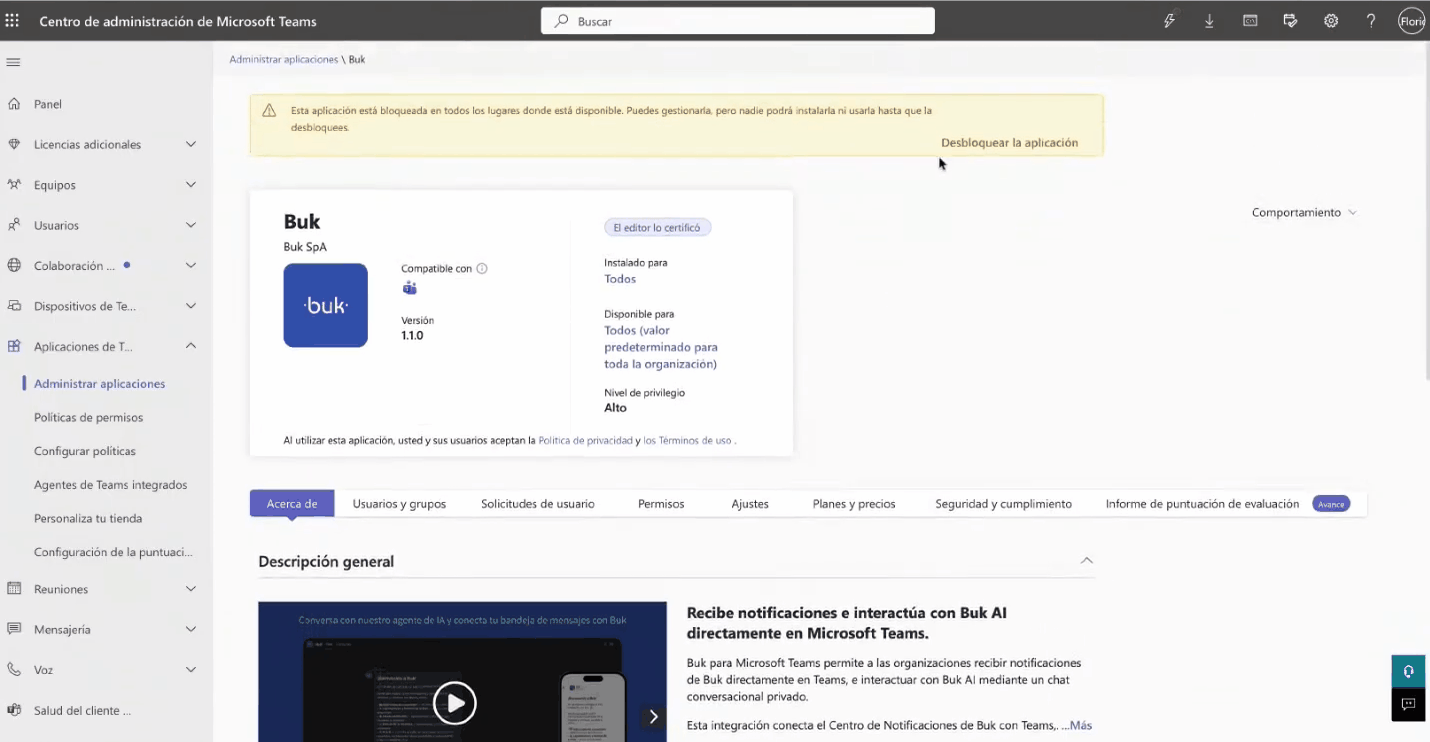
Task: Click the calendar checkmark icon in header
Action: click(1290, 21)
